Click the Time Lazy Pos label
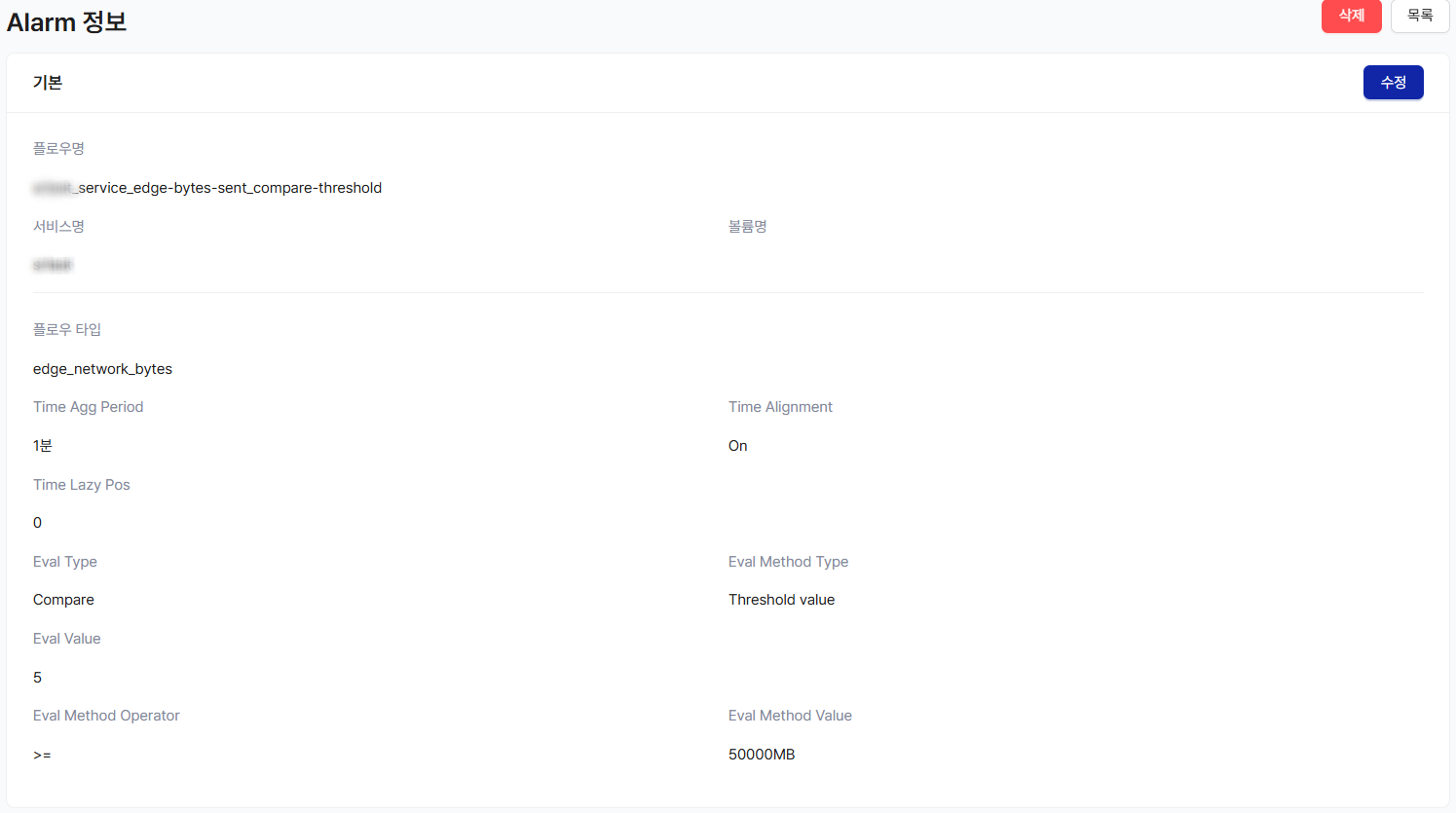Screen dimensions: 1456x813 coord(81,485)
